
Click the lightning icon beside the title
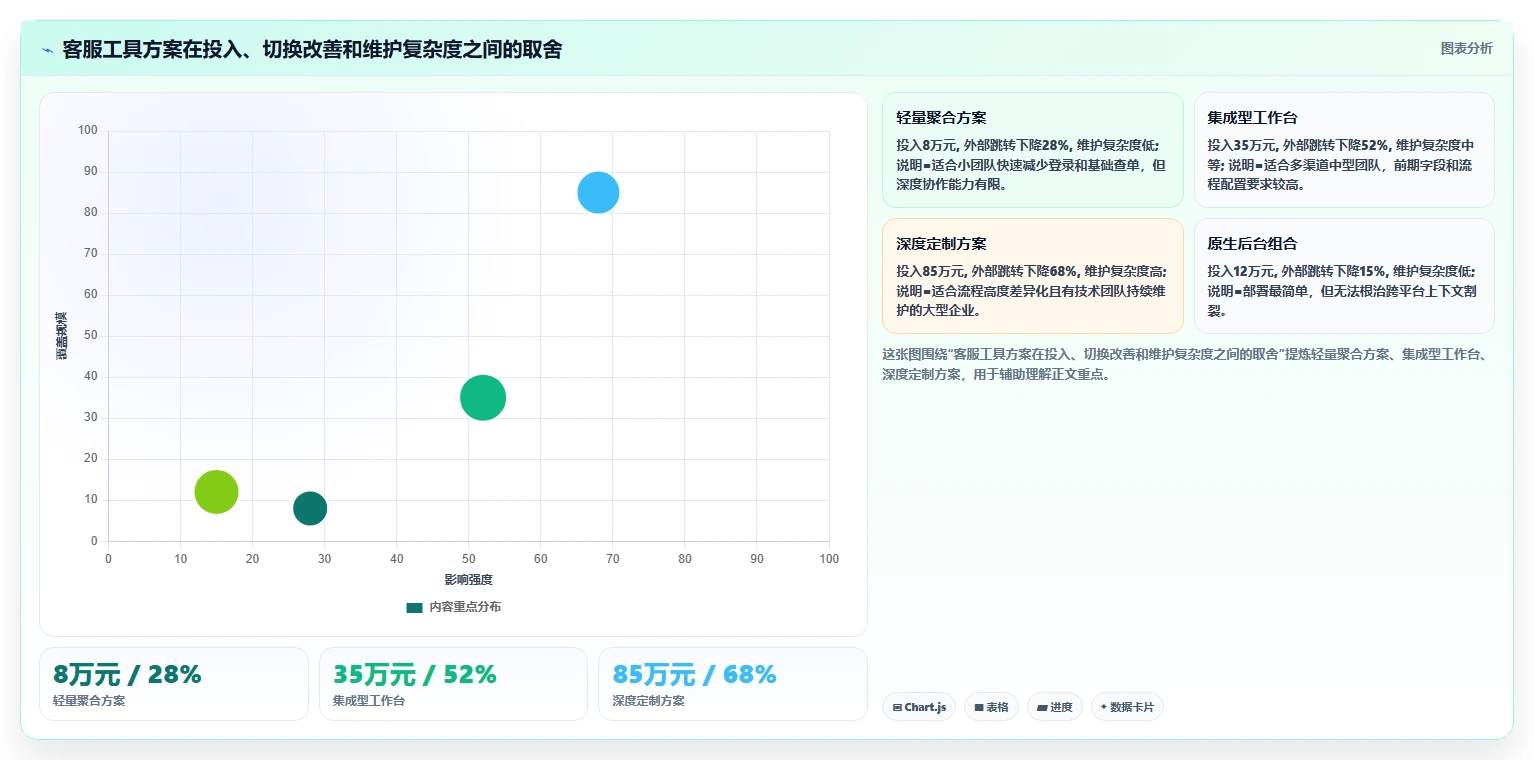tap(47, 50)
